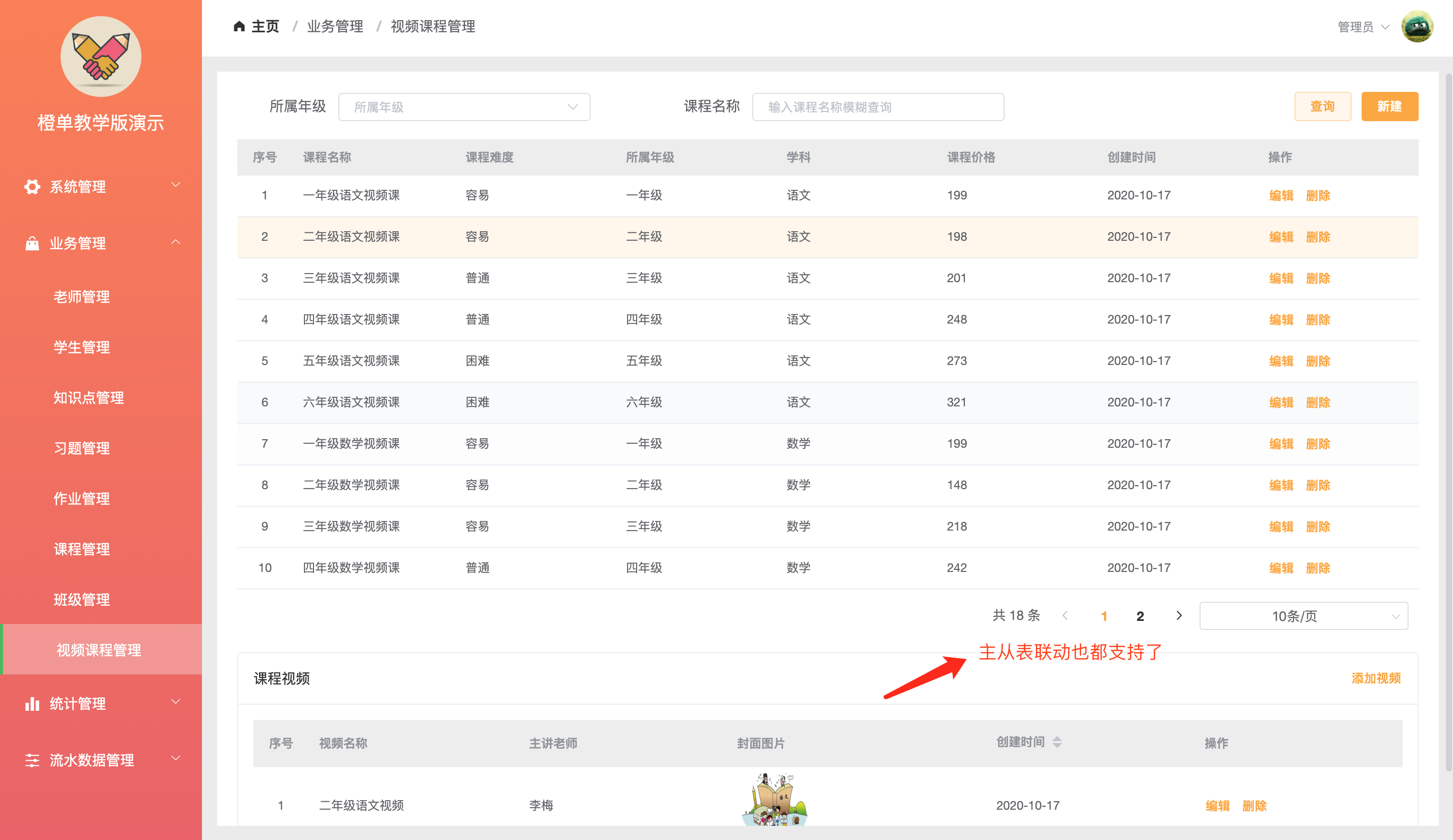Click the 流水数据管理 sliders icon
This screenshot has height=840, width=1453.
click(x=32, y=760)
